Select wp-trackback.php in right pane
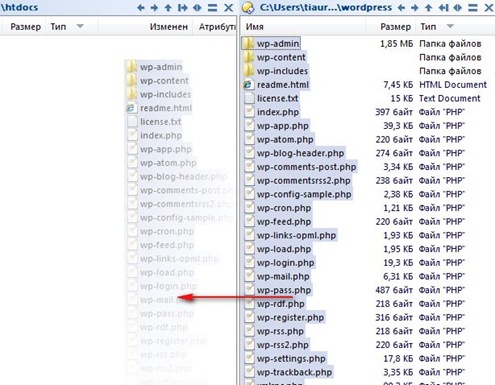This screenshot has height=385, width=495. click(x=294, y=372)
